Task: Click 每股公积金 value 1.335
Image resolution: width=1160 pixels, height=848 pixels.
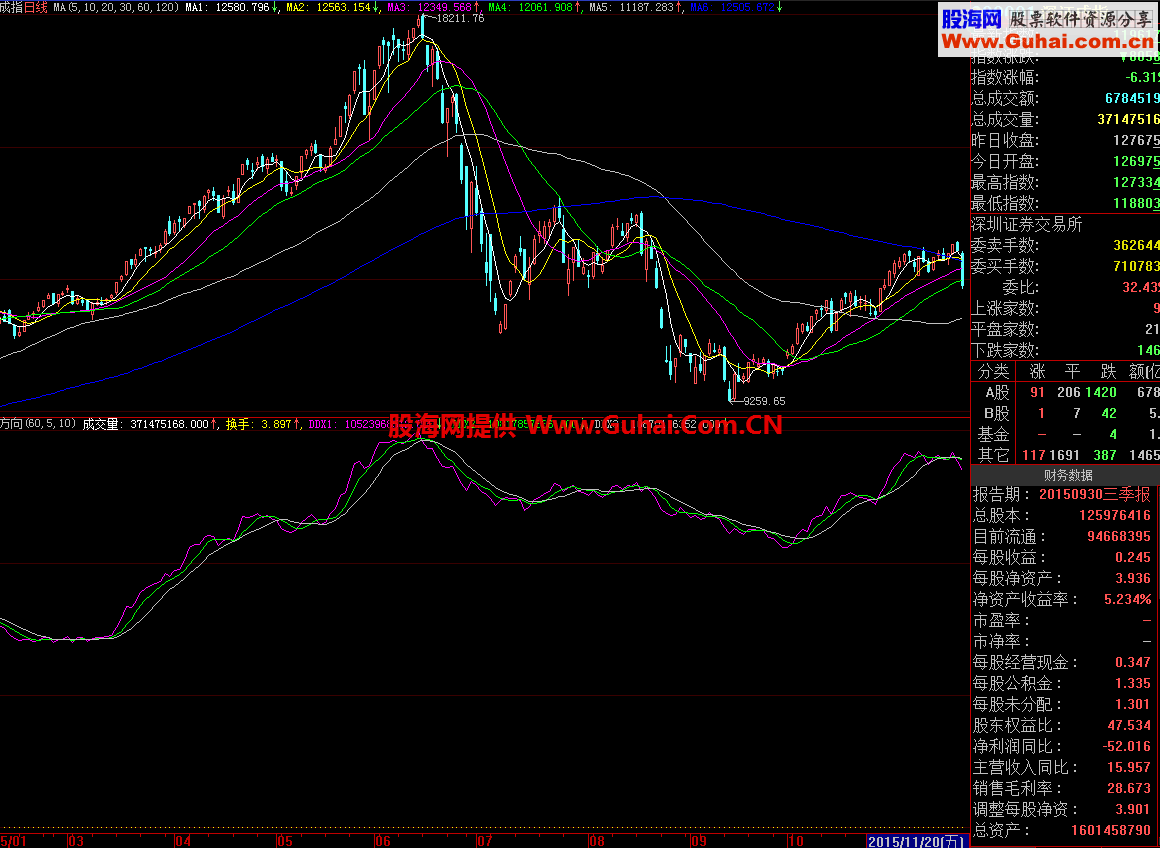Action: (x=1133, y=683)
